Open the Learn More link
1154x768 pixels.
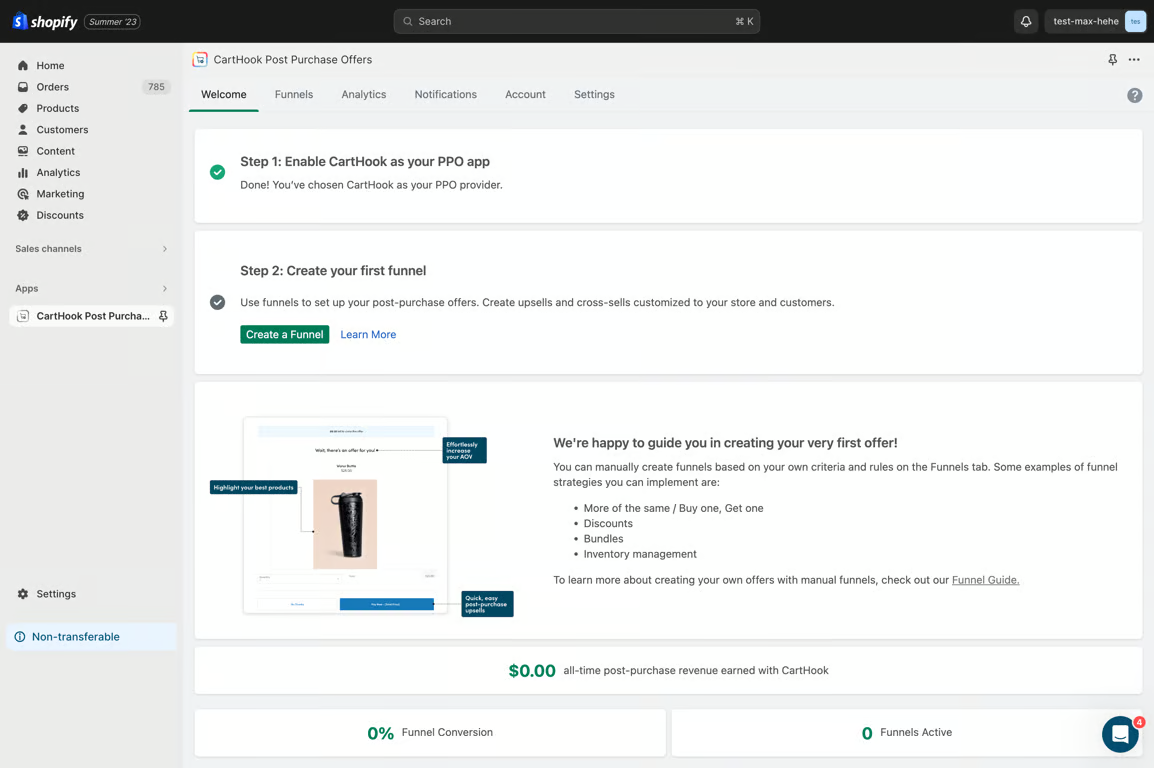point(368,334)
